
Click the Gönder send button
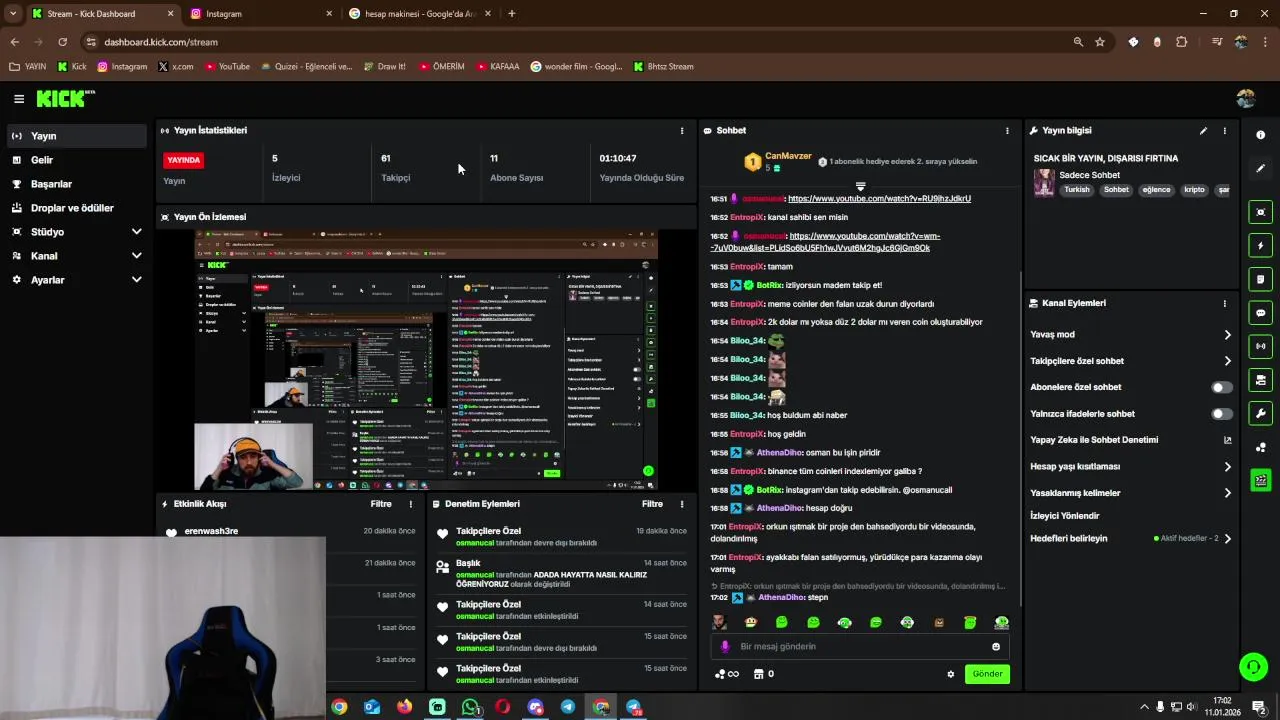(x=987, y=674)
